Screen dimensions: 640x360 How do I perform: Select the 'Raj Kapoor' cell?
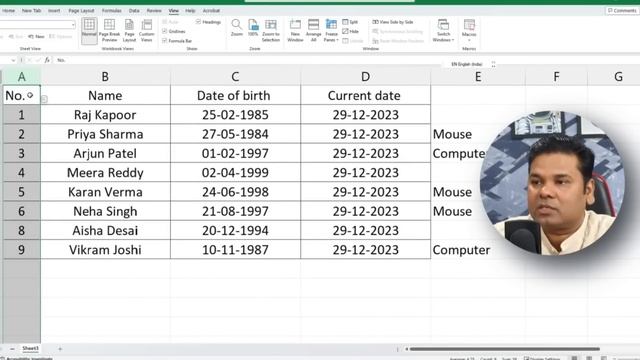click(105, 115)
